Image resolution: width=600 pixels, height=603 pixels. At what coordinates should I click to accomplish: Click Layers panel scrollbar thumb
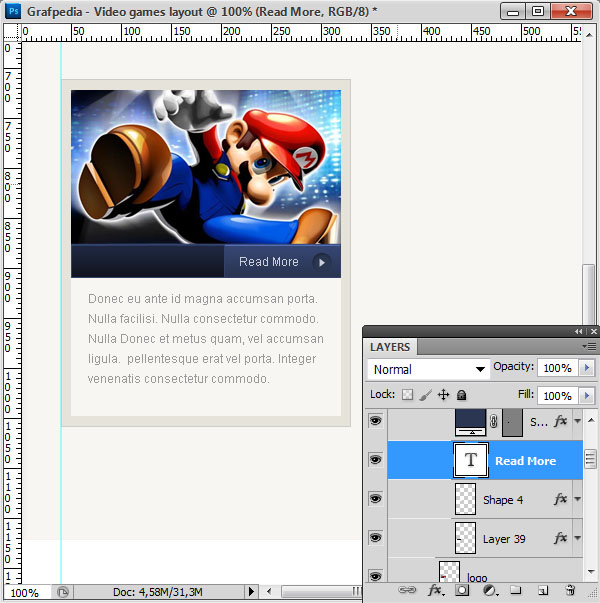tap(590, 459)
